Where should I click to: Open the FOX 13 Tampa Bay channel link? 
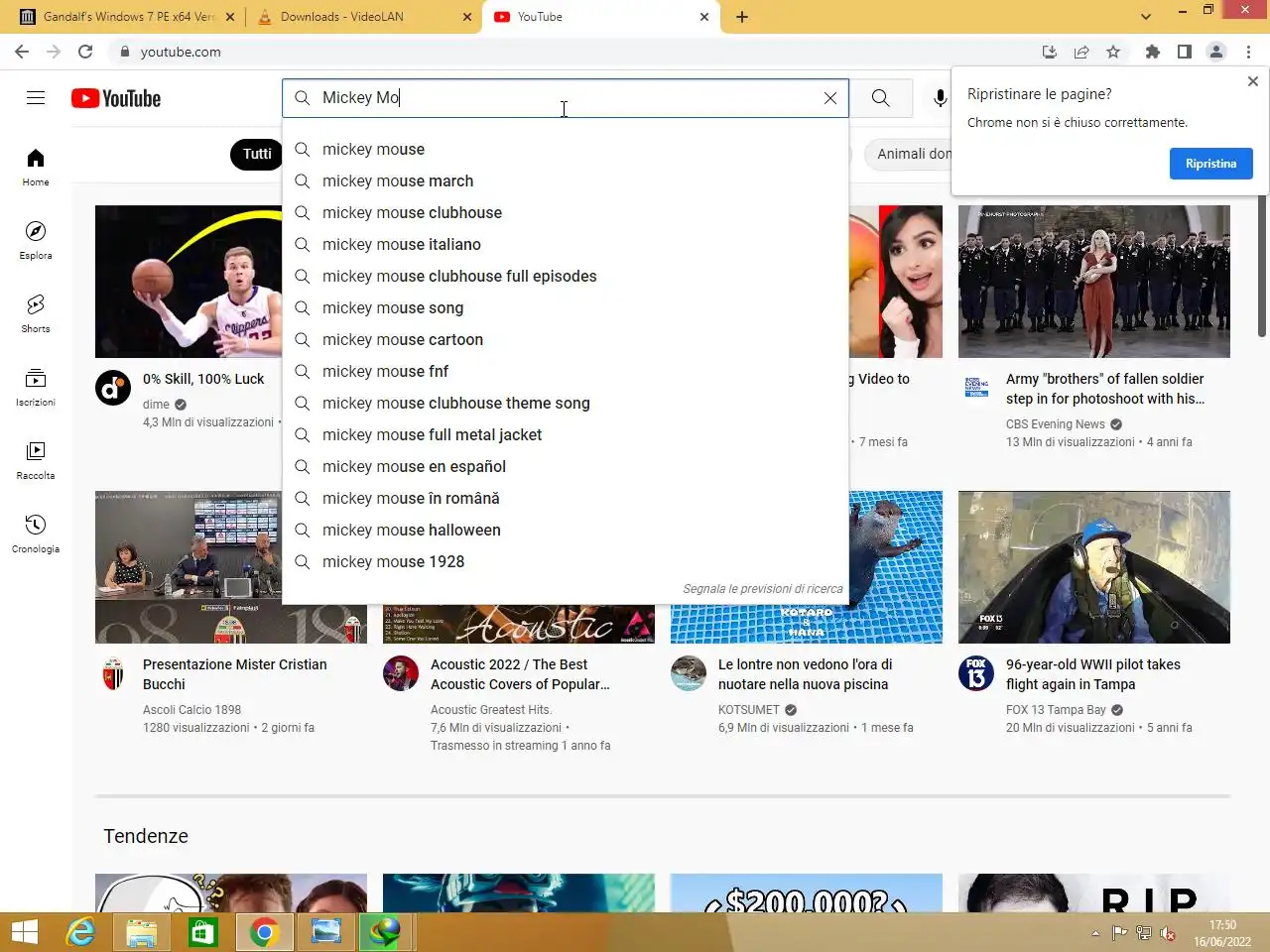pos(1056,710)
